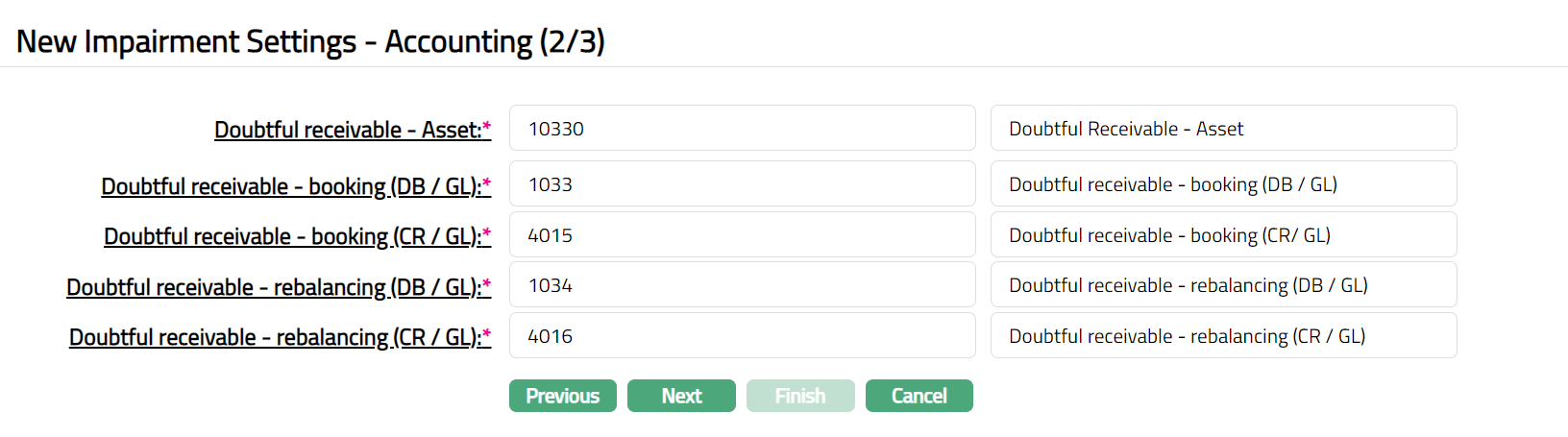Image resolution: width=1568 pixels, height=437 pixels.
Task: Cancel the impairment settings wizard
Action: tap(919, 396)
